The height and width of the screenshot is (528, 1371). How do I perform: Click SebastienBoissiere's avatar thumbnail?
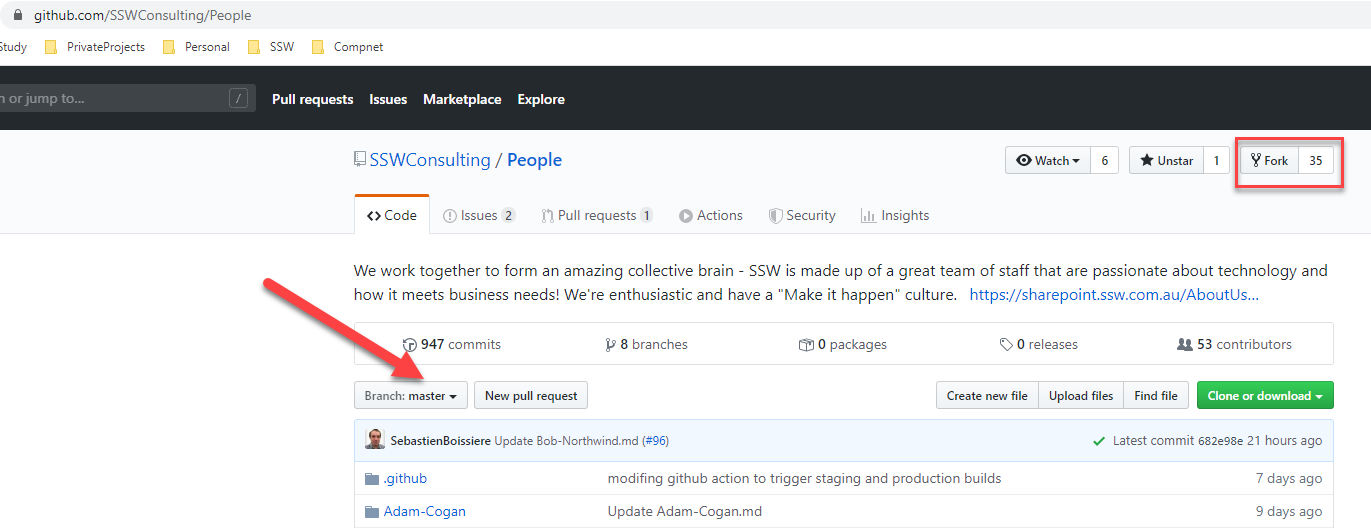coord(374,440)
